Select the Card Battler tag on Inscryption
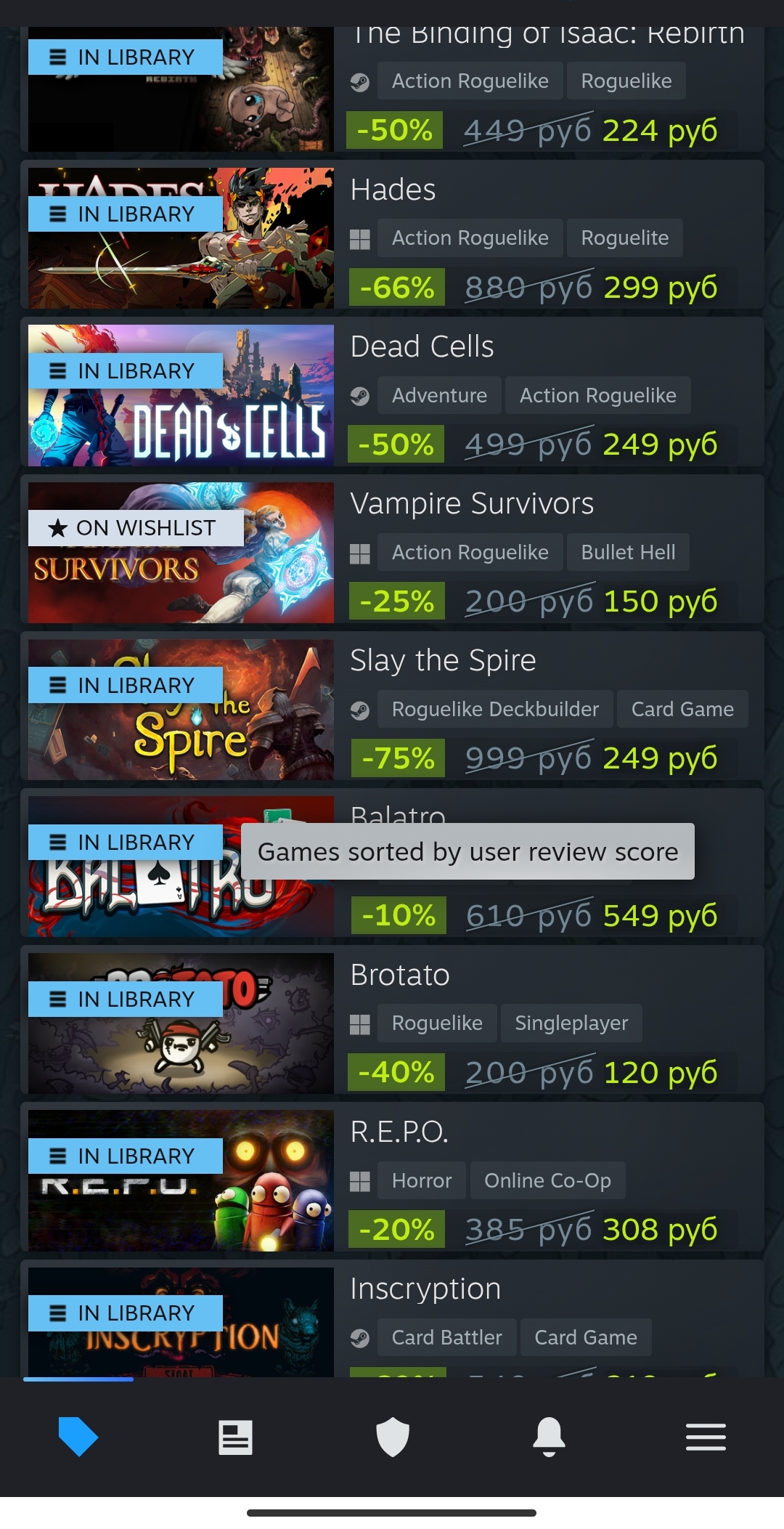Image resolution: width=784 pixels, height=1529 pixels. 447,1338
